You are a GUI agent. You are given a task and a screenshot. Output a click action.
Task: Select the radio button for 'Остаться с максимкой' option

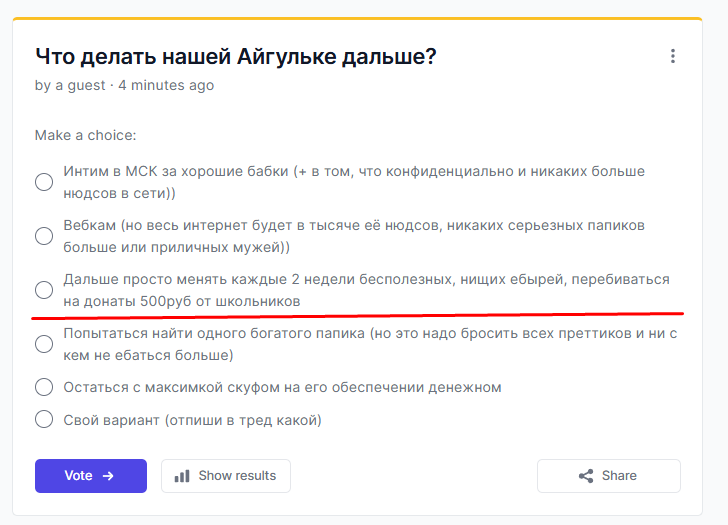(x=44, y=387)
